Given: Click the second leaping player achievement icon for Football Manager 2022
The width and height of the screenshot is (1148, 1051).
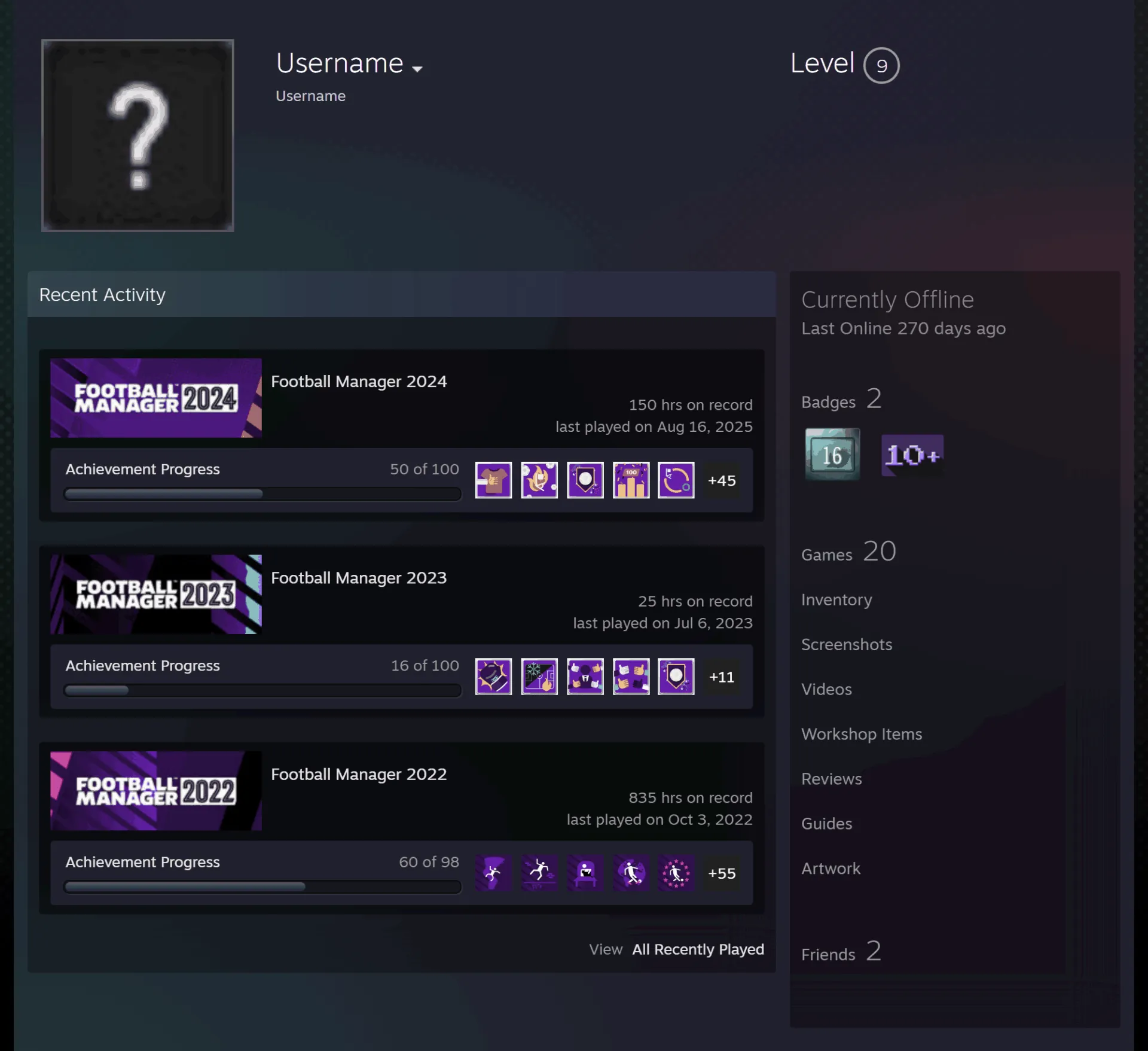Looking at the screenshot, I should [539, 873].
